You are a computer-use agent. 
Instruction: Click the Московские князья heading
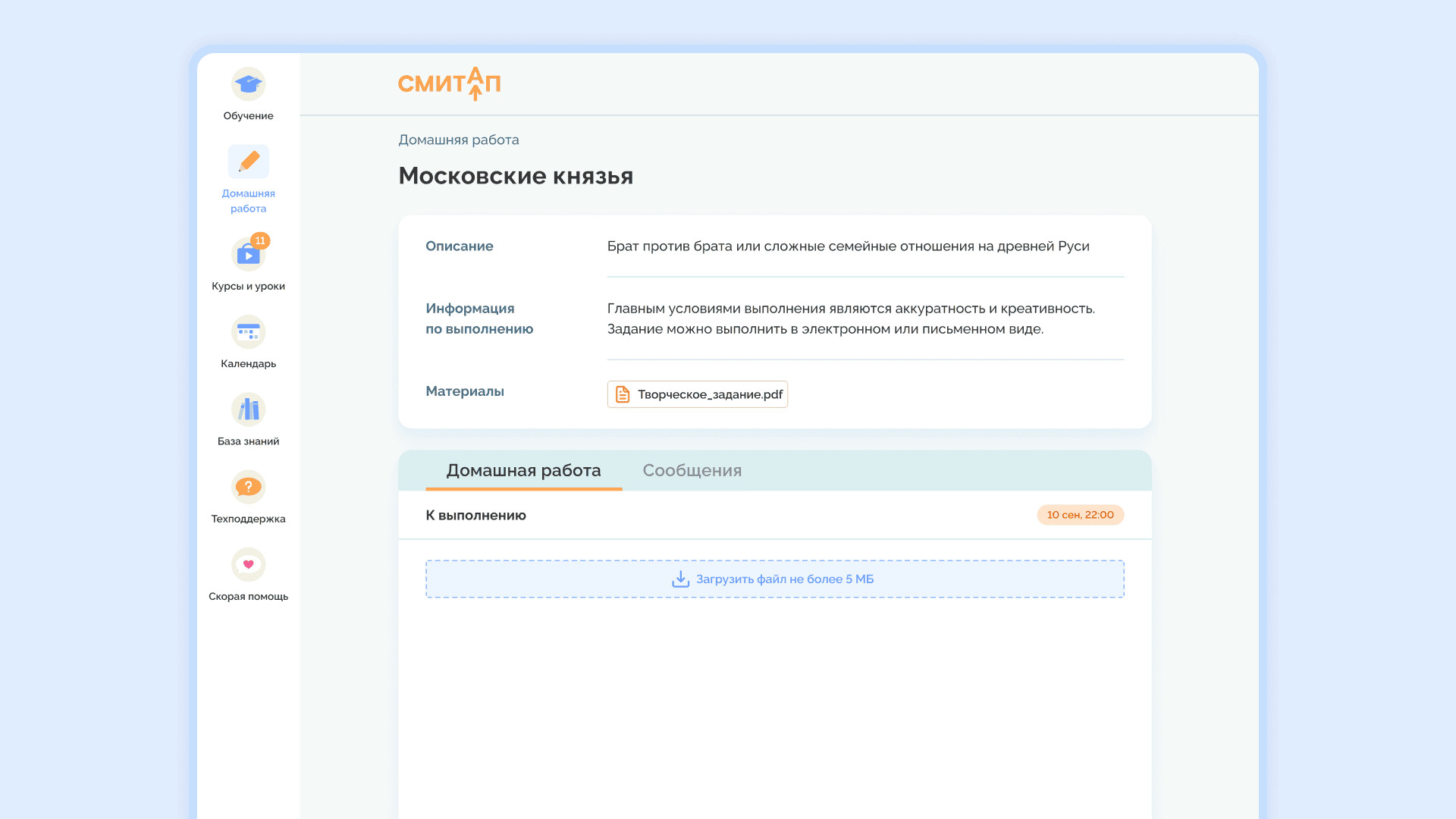516,176
